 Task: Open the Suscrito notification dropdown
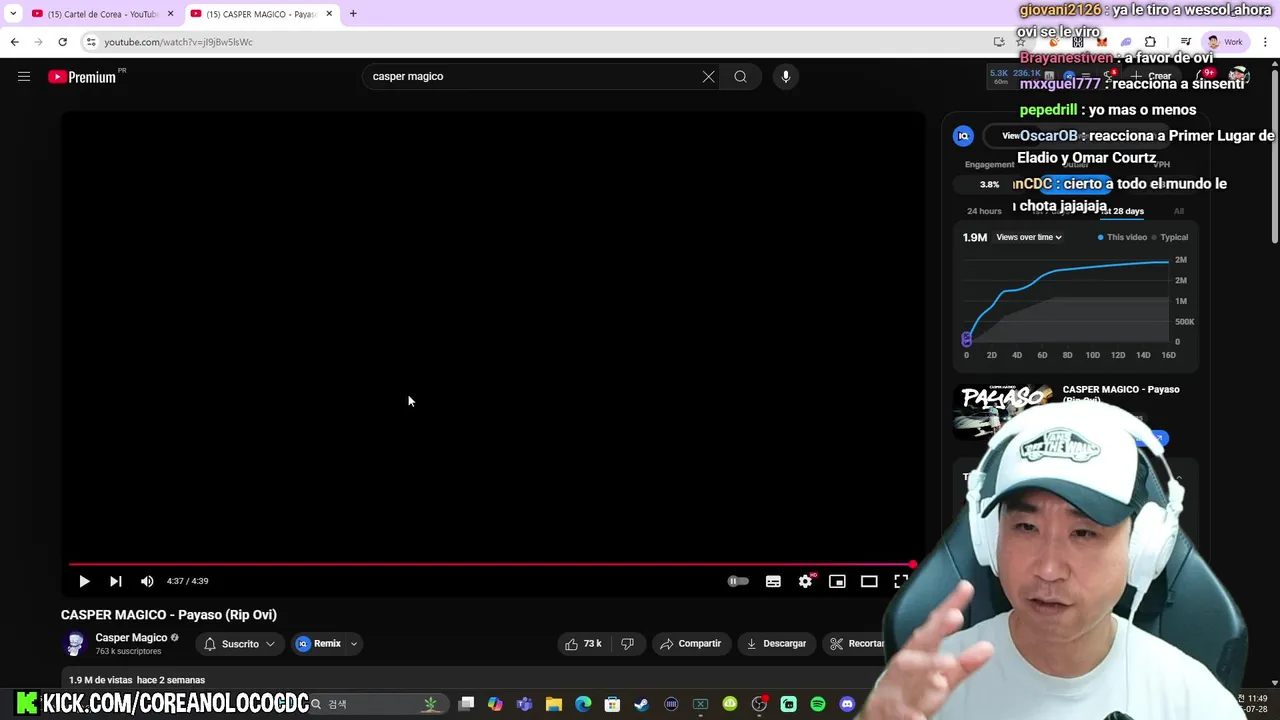(x=240, y=644)
